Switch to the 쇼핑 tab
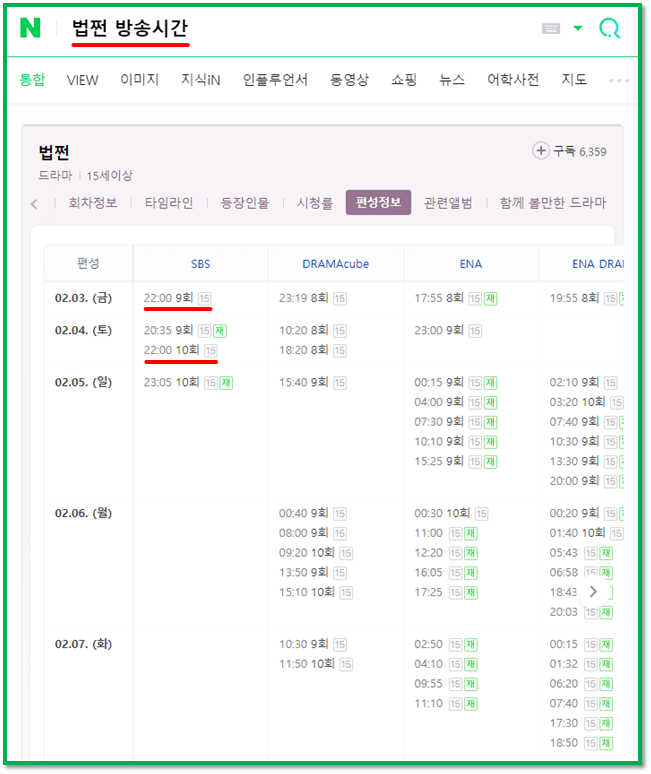This screenshot has width=651, height=774. tap(404, 79)
